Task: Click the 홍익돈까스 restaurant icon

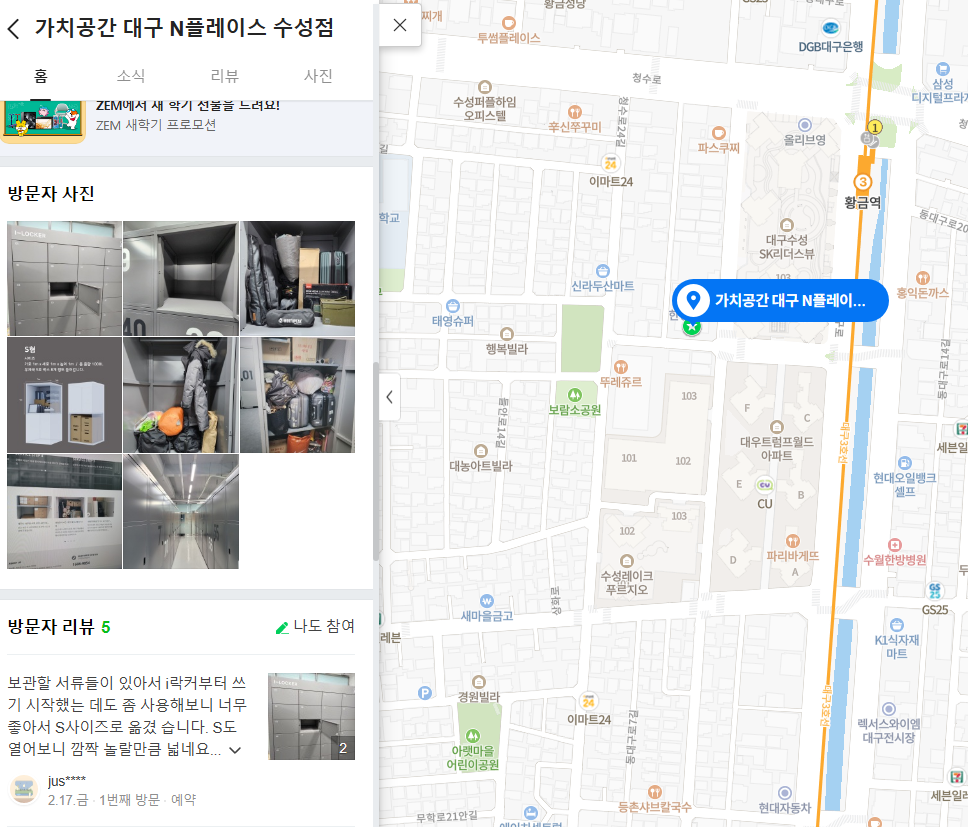Action: coord(923,278)
